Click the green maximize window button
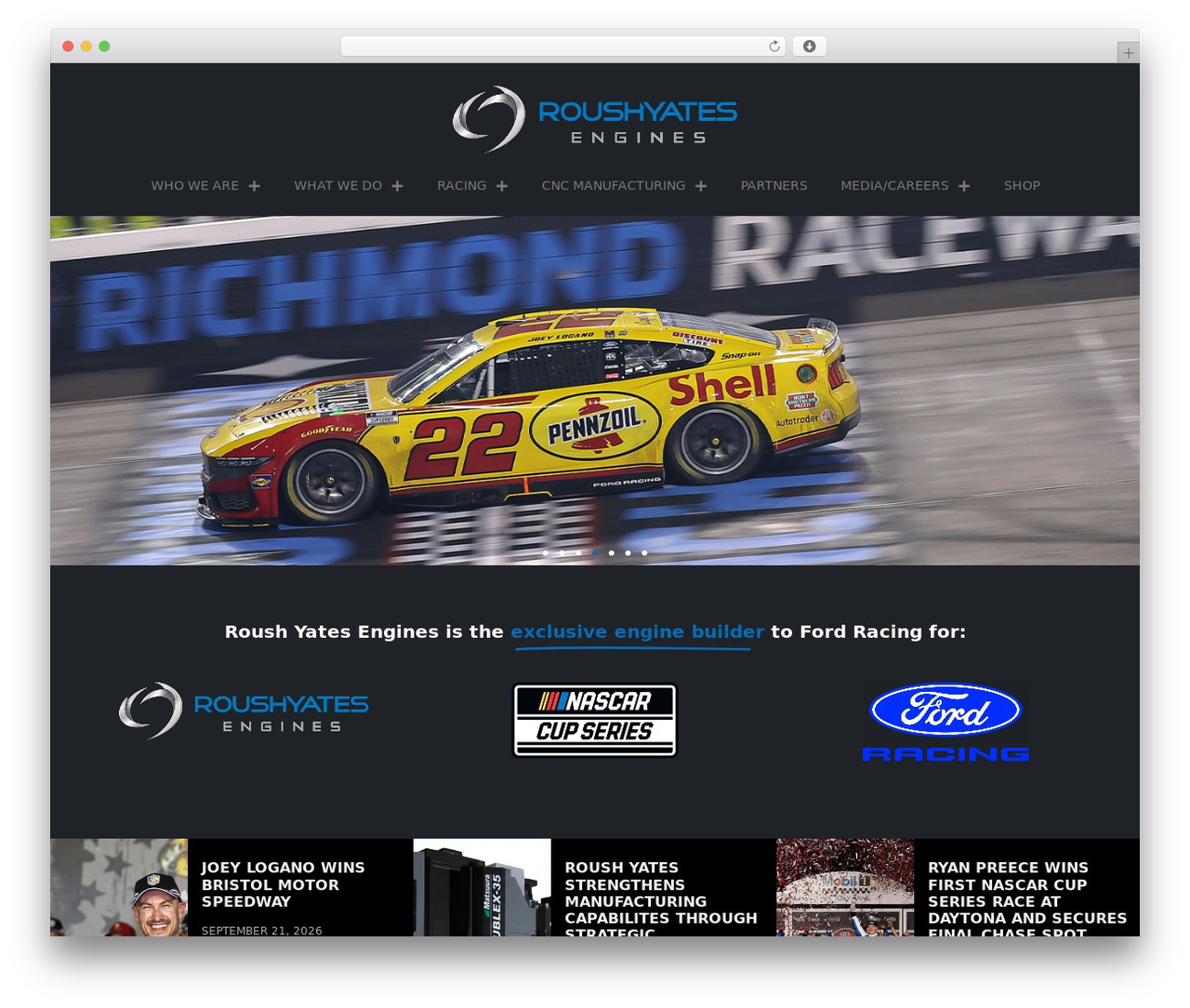Viewport: 1190px width, 1008px height. pyautogui.click(x=104, y=46)
